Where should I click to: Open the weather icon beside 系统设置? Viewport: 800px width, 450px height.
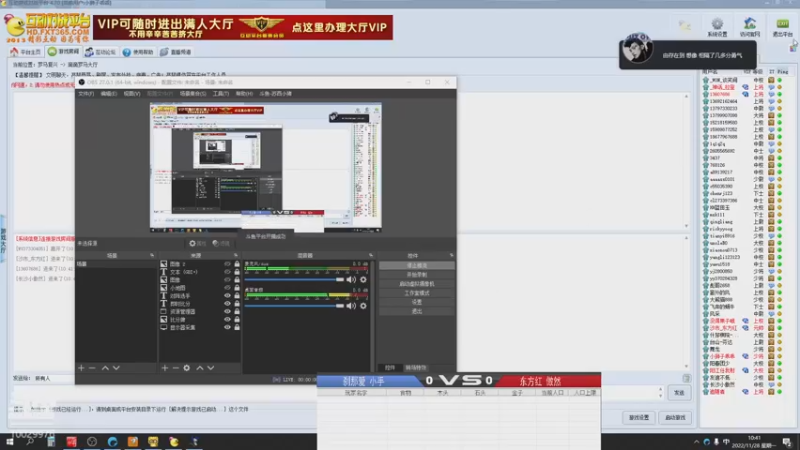click(685, 24)
